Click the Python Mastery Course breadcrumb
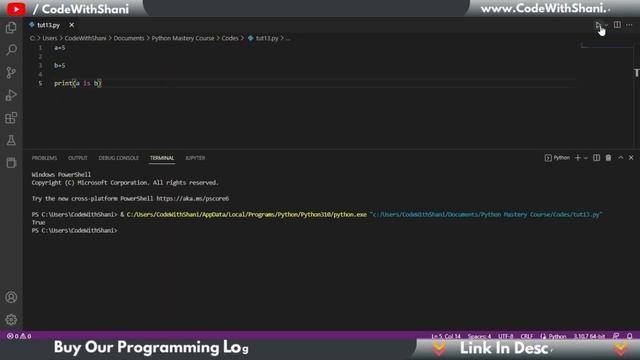Image resolution: width=640 pixels, height=360 pixels. click(183, 38)
